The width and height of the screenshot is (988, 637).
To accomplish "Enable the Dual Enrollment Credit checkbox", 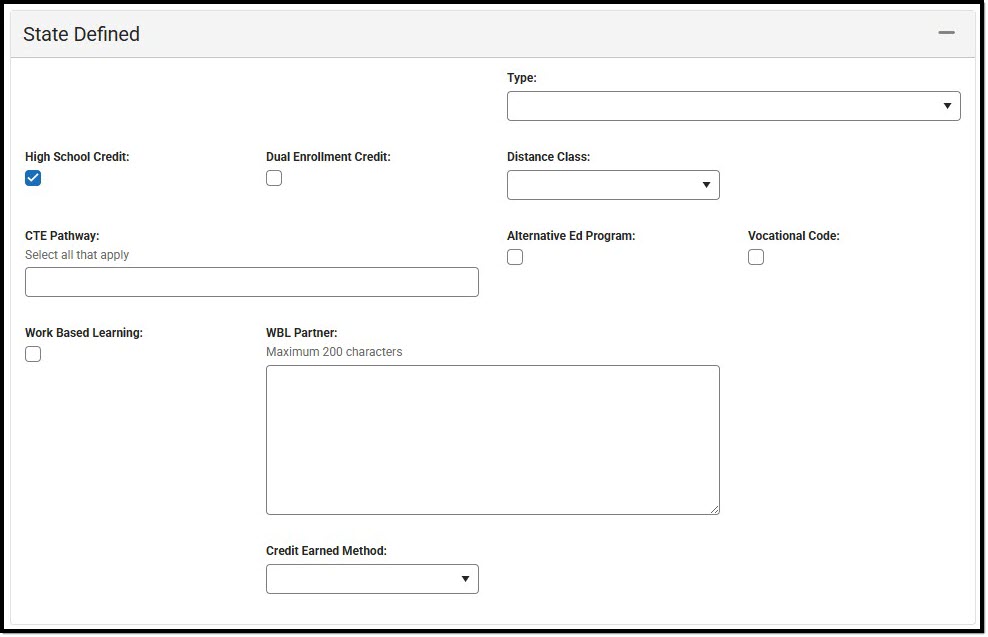I will pyautogui.click(x=274, y=178).
